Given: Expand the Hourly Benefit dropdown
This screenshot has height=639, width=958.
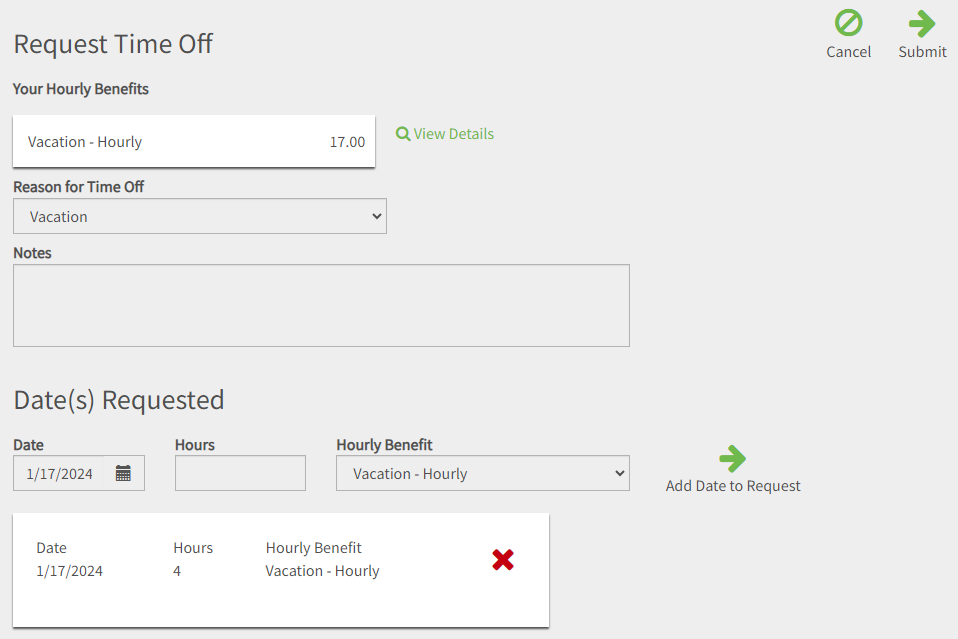Looking at the screenshot, I should [482, 474].
